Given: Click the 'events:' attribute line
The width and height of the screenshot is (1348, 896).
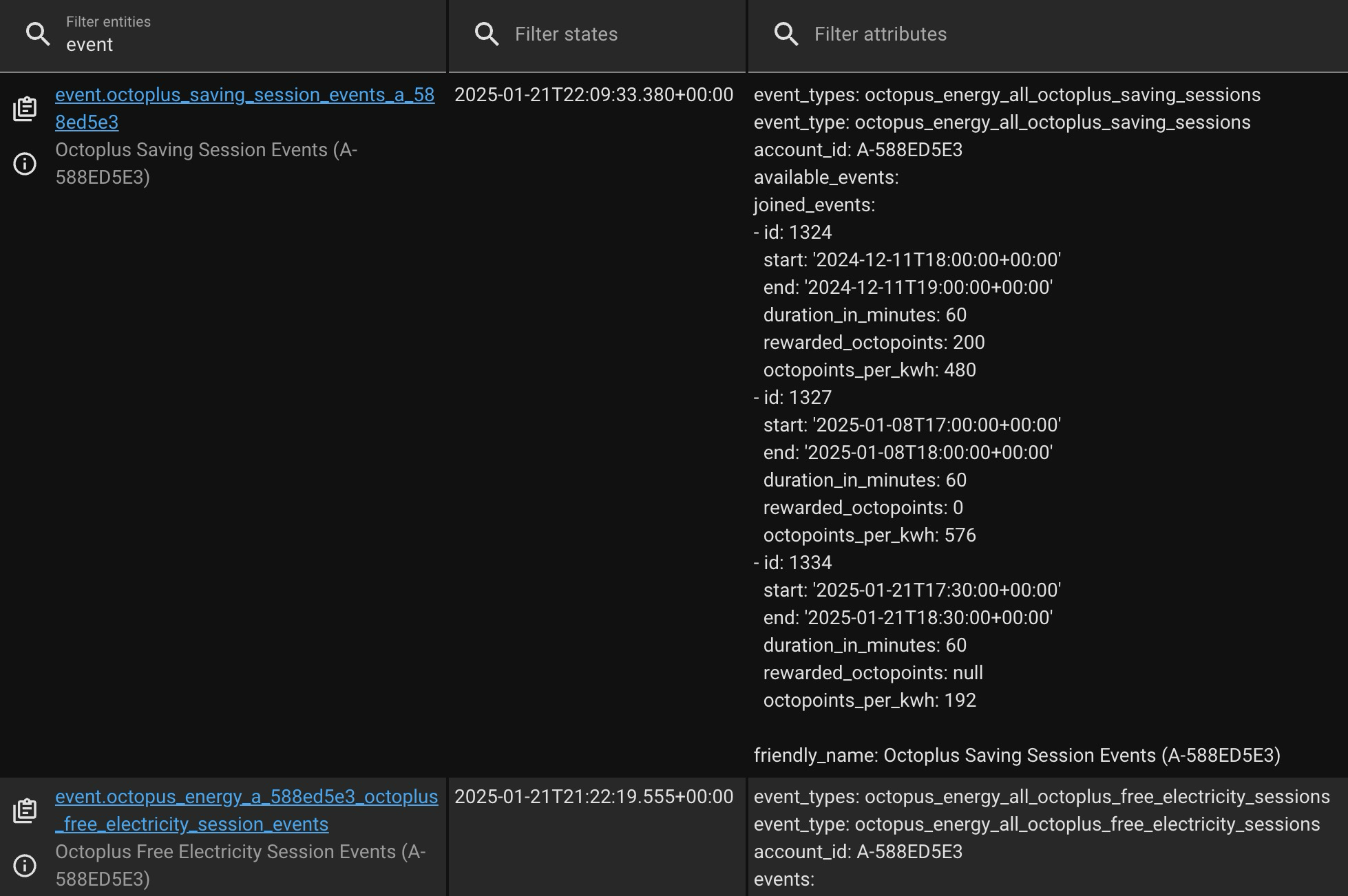Looking at the screenshot, I should pos(784,879).
